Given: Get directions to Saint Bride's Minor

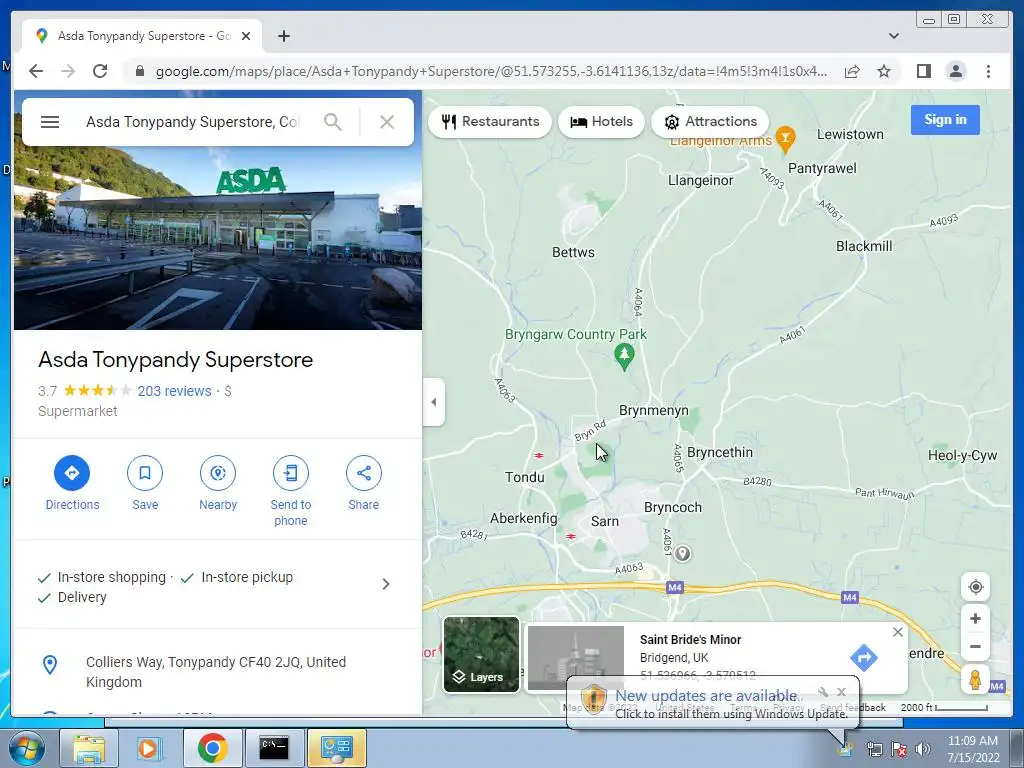Looking at the screenshot, I should point(863,658).
